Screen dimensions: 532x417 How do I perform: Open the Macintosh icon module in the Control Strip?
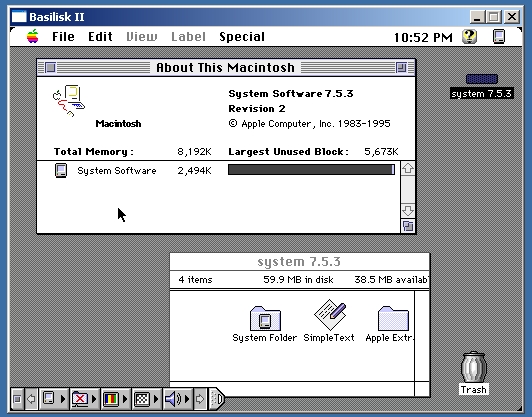54,399
